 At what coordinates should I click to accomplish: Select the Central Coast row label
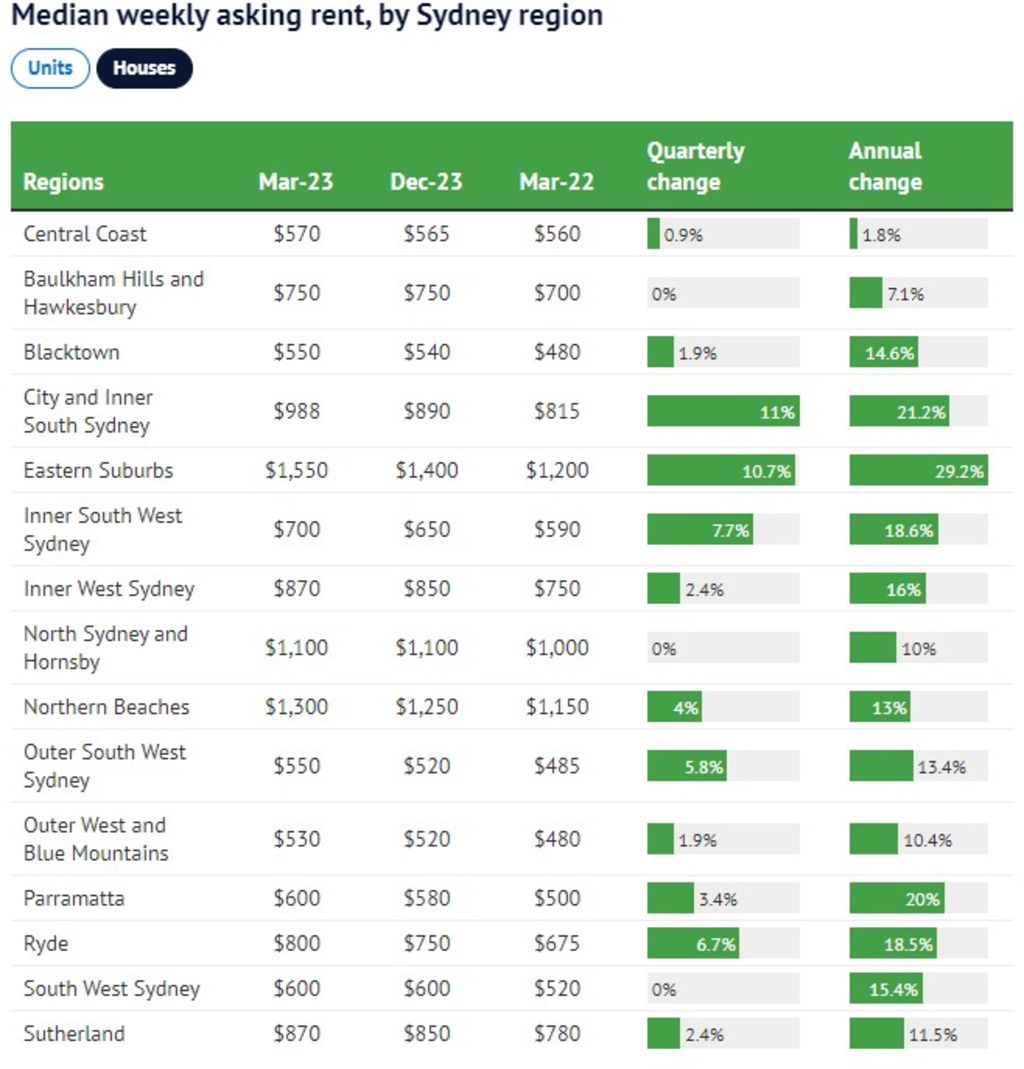click(85, 234)
